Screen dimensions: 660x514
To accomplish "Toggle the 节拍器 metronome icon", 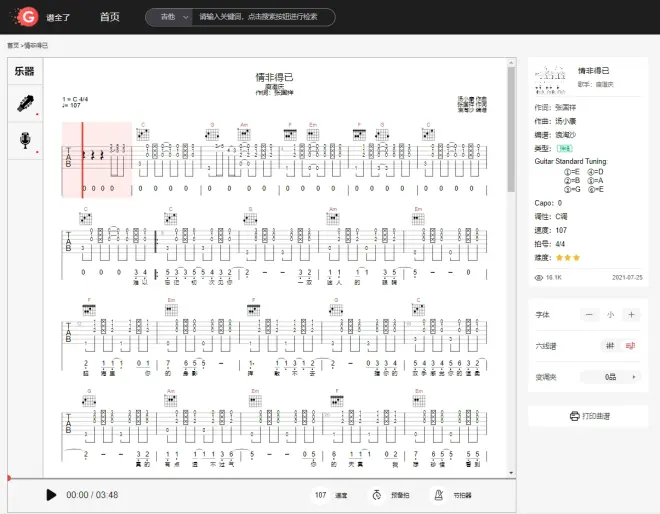I will (437, 494).
